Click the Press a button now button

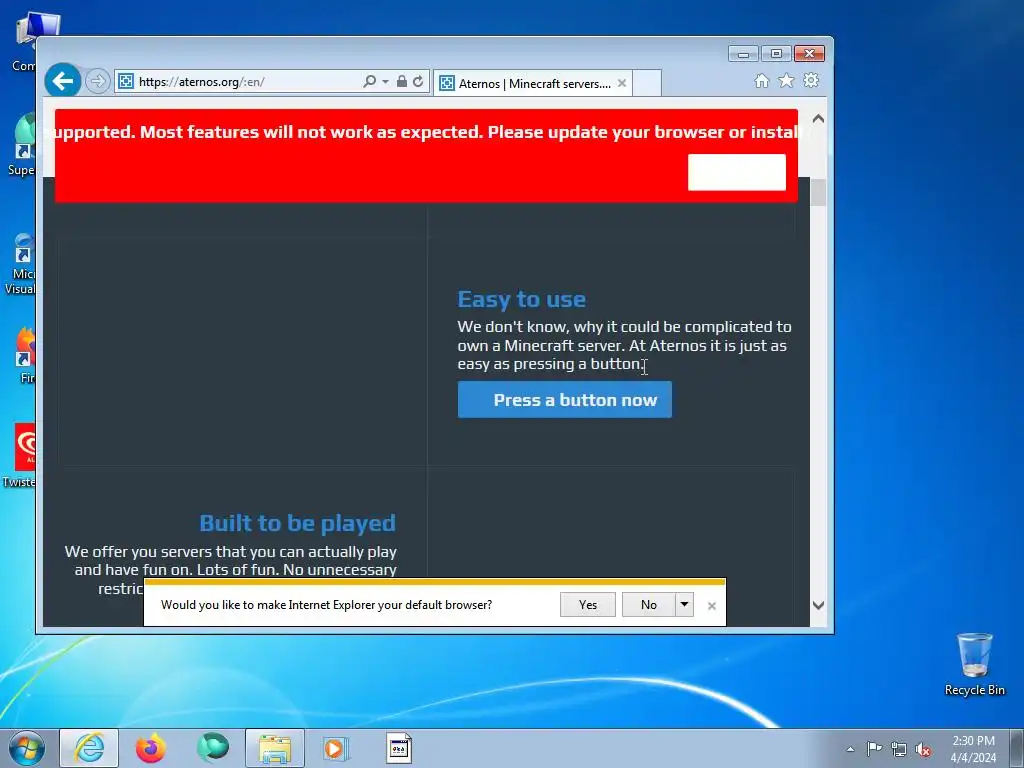(x=565, y=400)
